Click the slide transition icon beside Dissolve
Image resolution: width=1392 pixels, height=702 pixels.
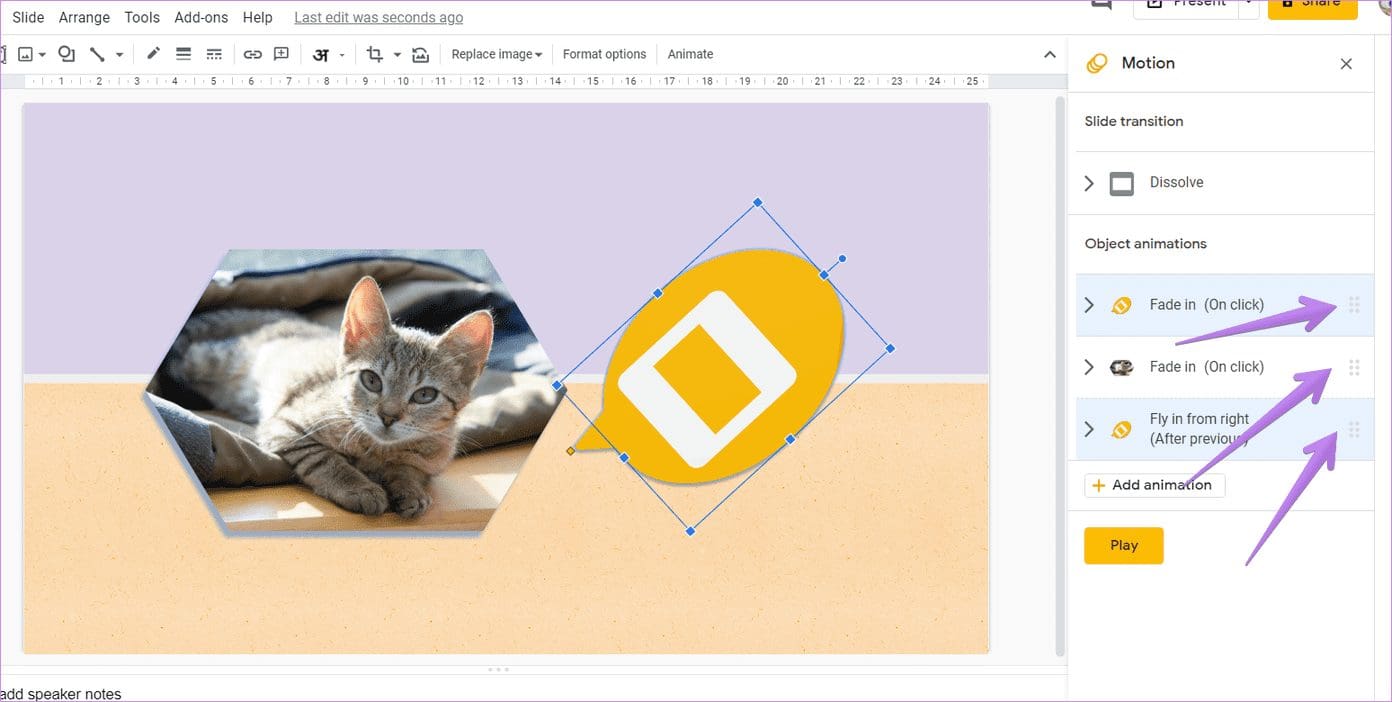(x=1122, y=183)
